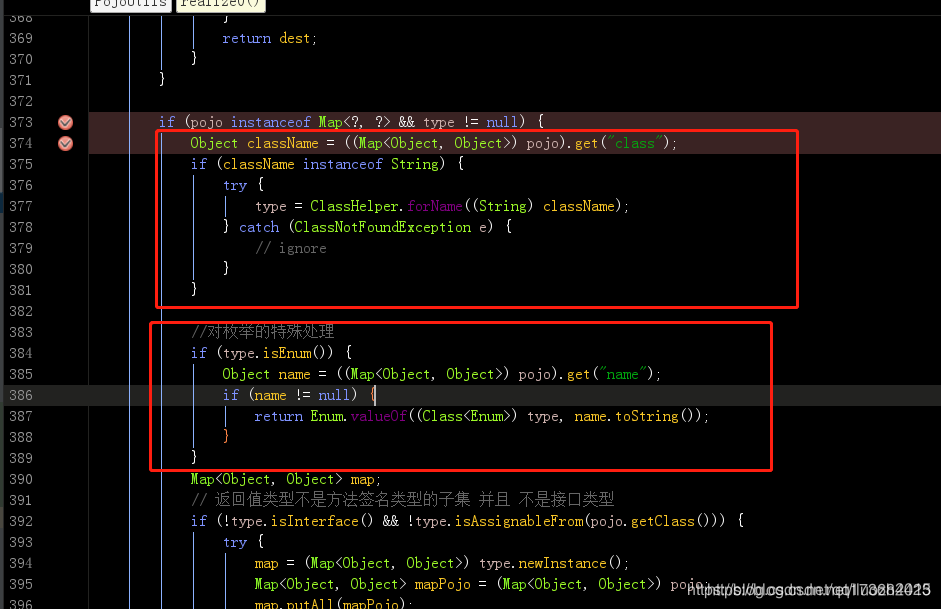Screen dimensions: 941x609
Task: Remove the breakpoint marker at line 374
Action: [x=65, y=143]
